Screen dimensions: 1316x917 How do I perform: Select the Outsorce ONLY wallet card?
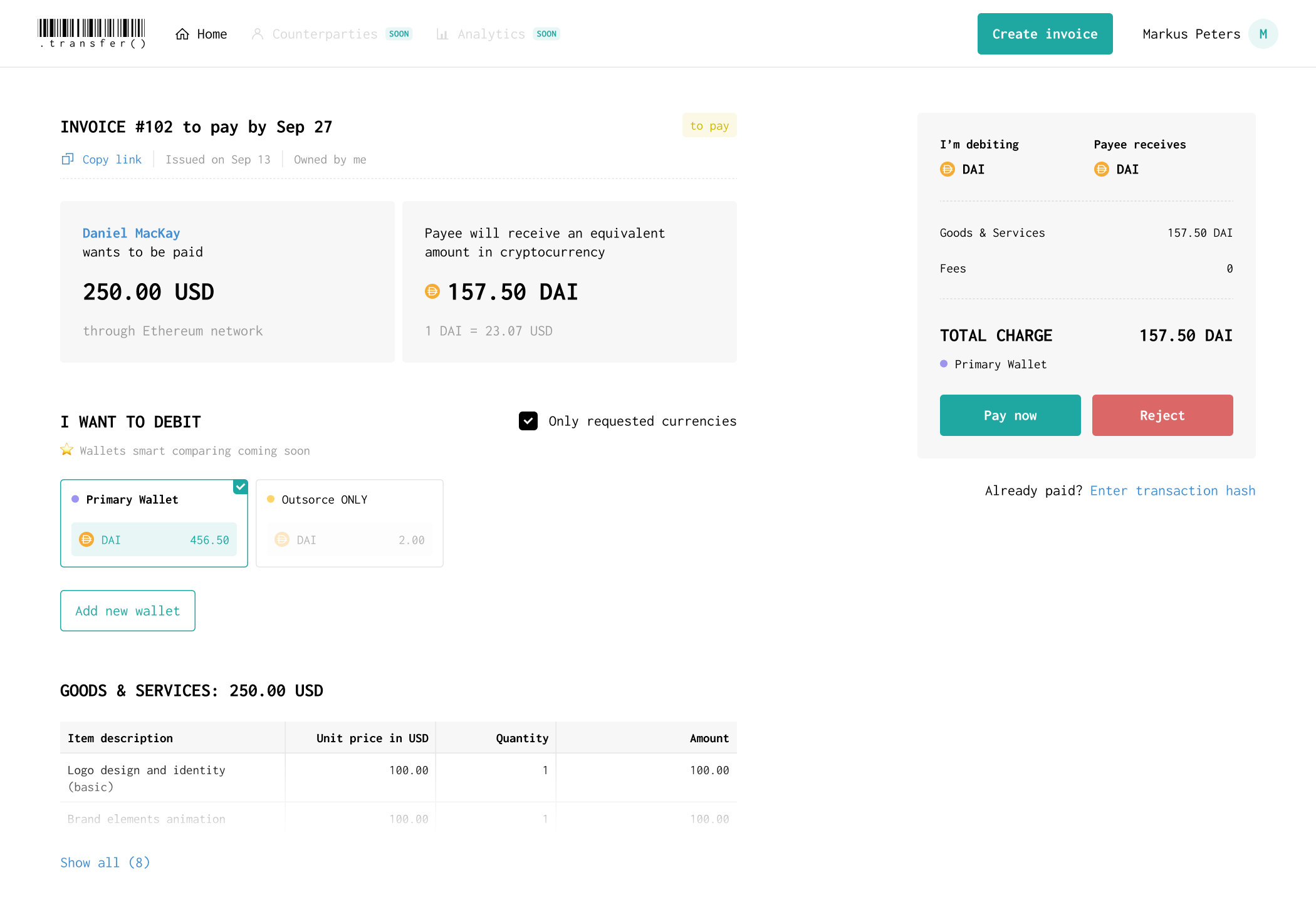coord(349,523)
